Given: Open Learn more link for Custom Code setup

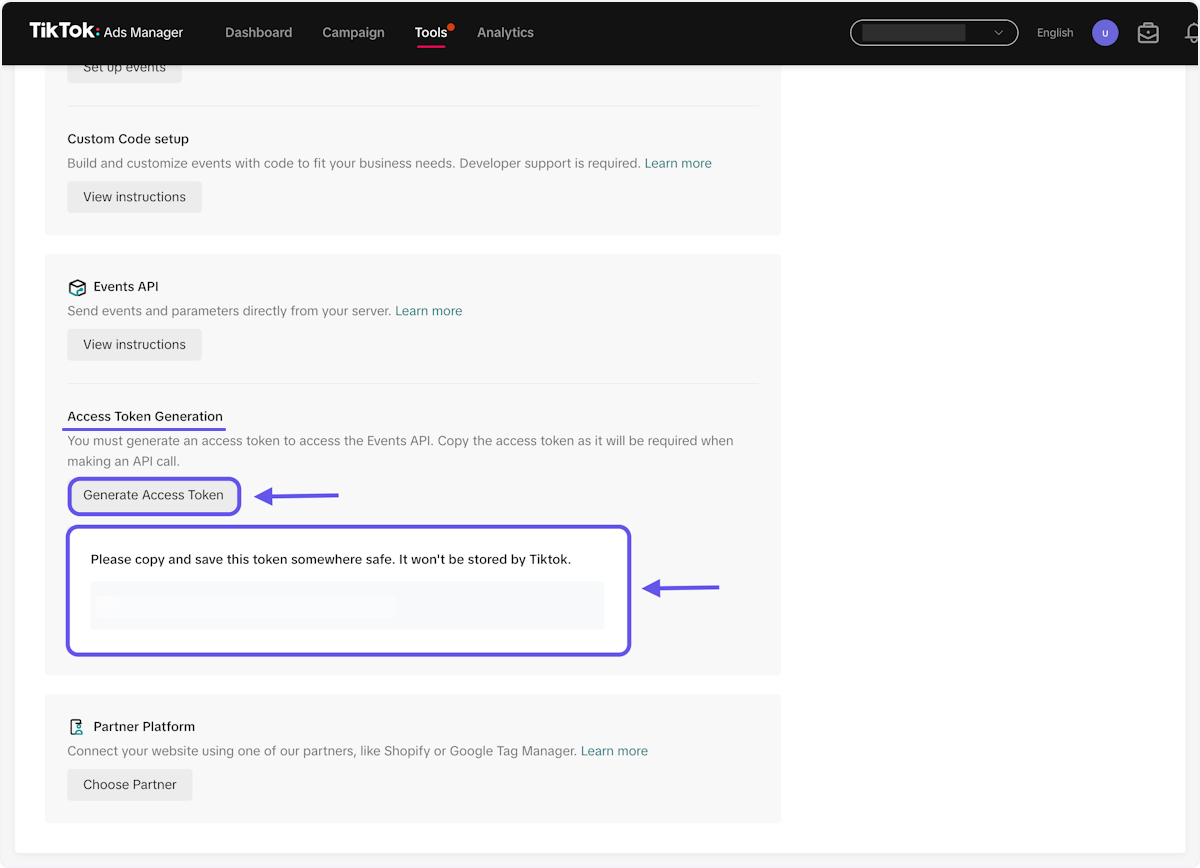Looking at the screenshot, I should 678,163.
